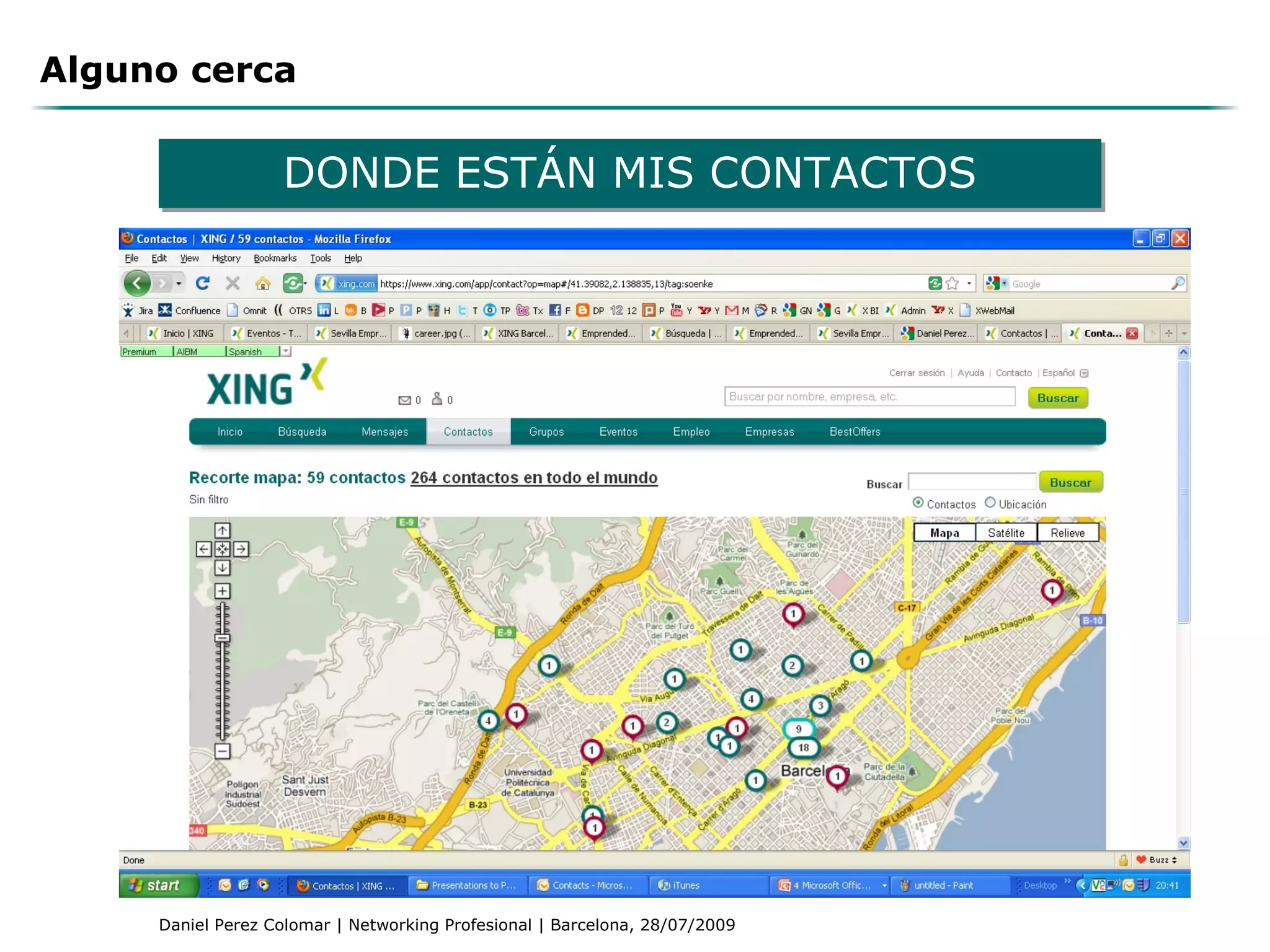The height and width of the screenshot is (952, 1270).
Task: Click the green Buscar button in the header
Action: coord(1058,398)
